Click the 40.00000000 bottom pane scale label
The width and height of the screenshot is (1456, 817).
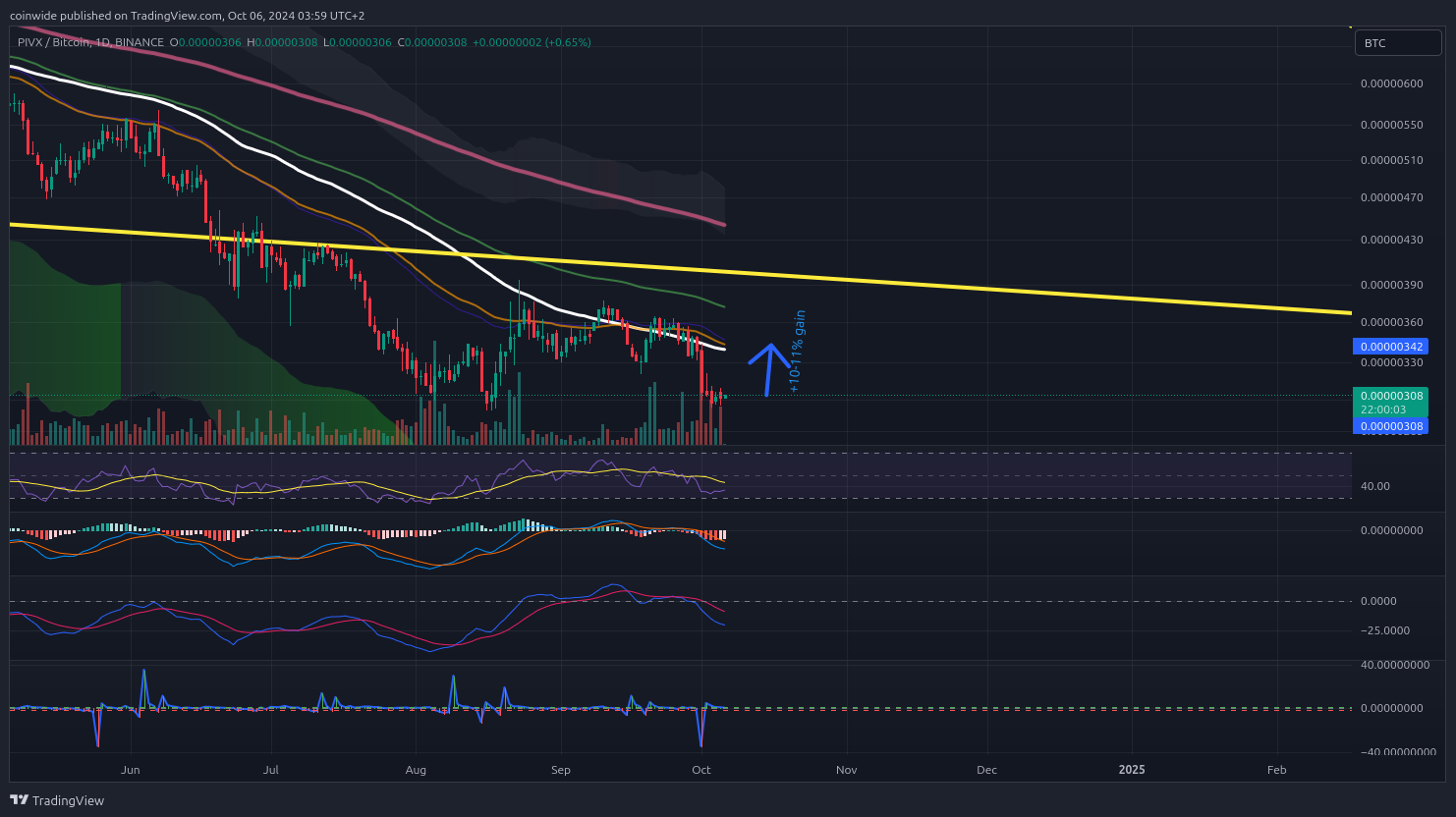[1395, 665]
